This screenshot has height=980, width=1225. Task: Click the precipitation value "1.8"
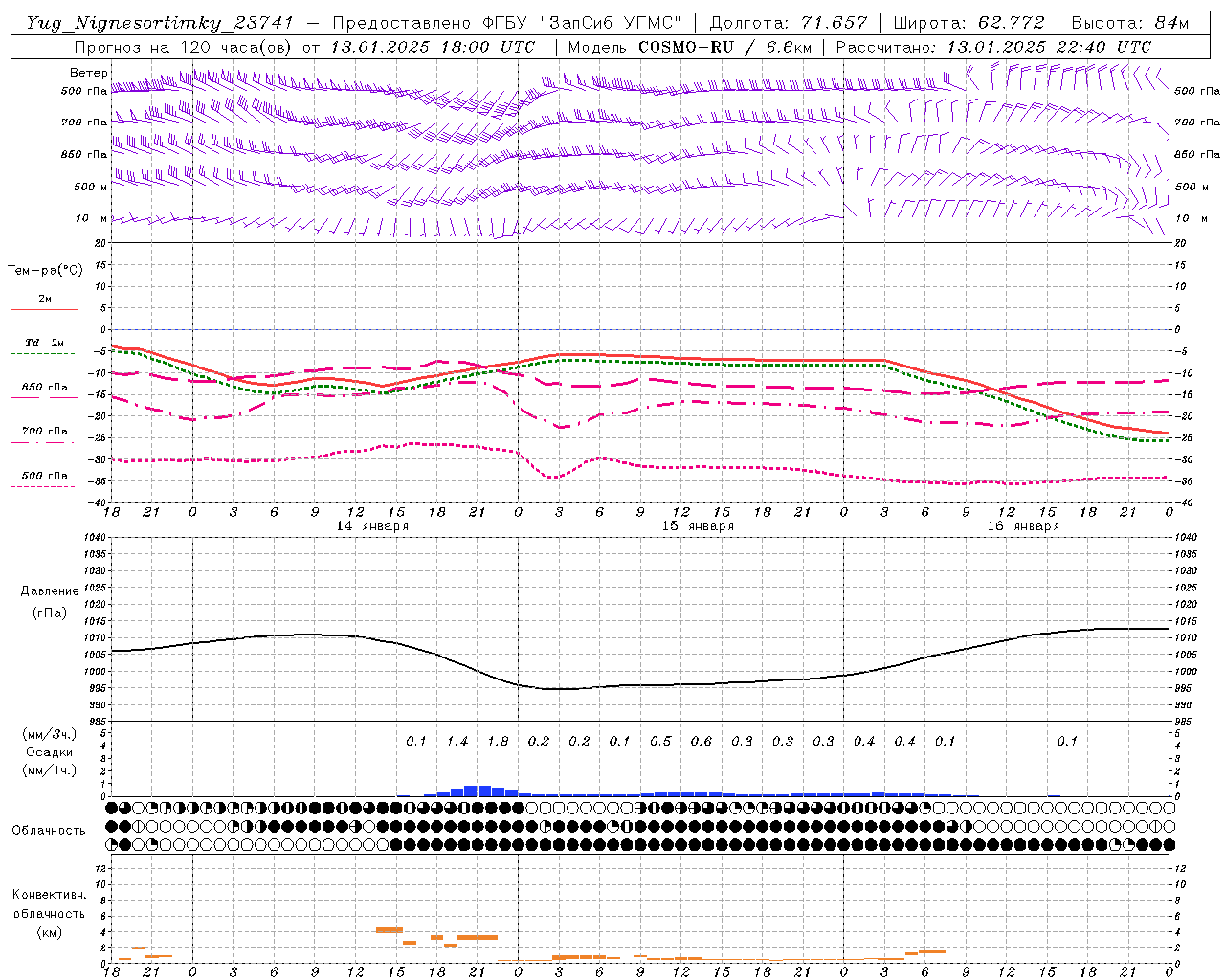[498, 742]
